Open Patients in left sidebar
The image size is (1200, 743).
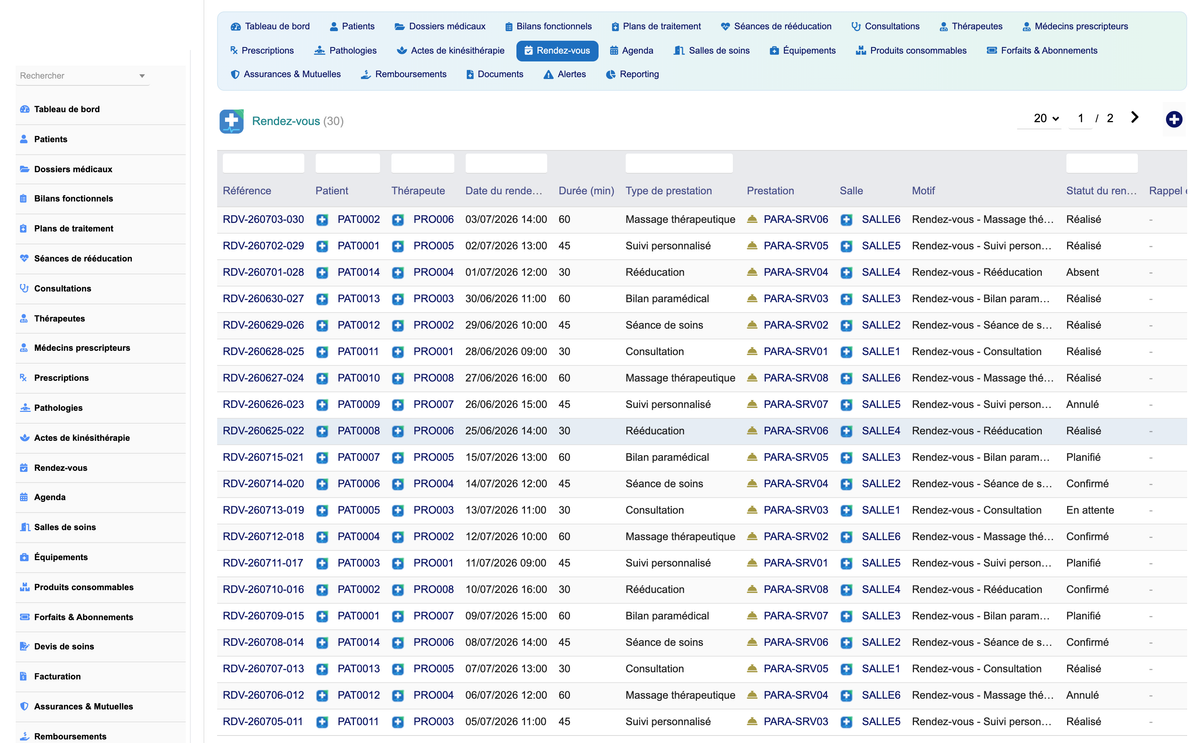coord(51,139)
